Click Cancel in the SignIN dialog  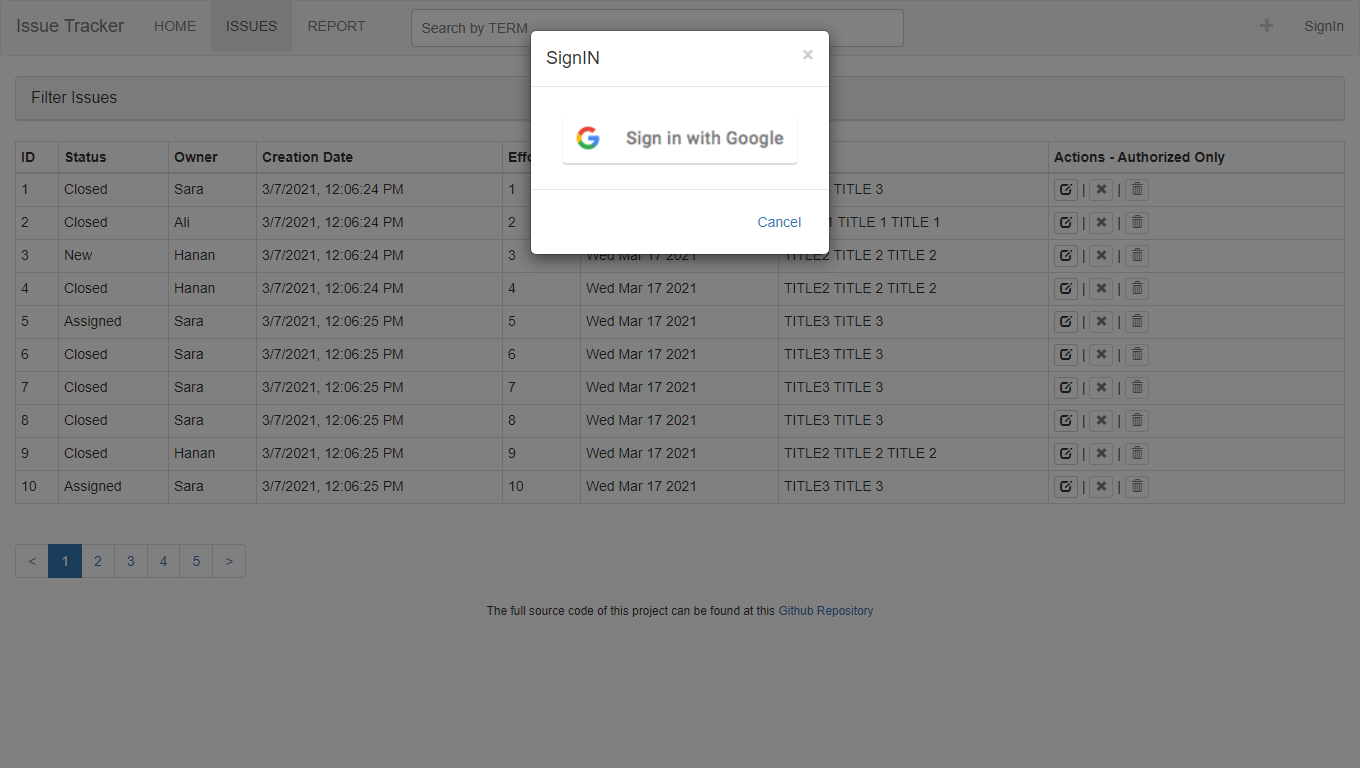[779, 222]
